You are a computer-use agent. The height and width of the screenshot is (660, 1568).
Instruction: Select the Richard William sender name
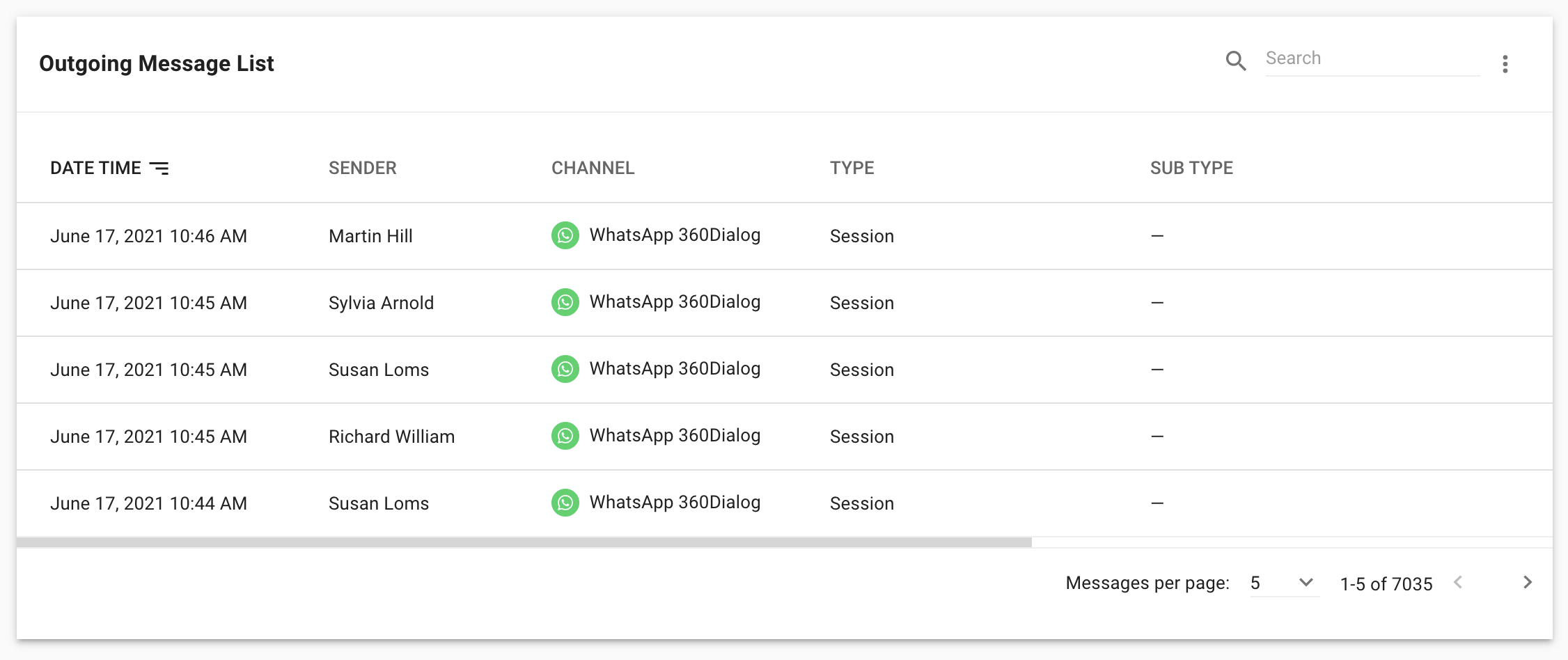(x=391, y=437)
